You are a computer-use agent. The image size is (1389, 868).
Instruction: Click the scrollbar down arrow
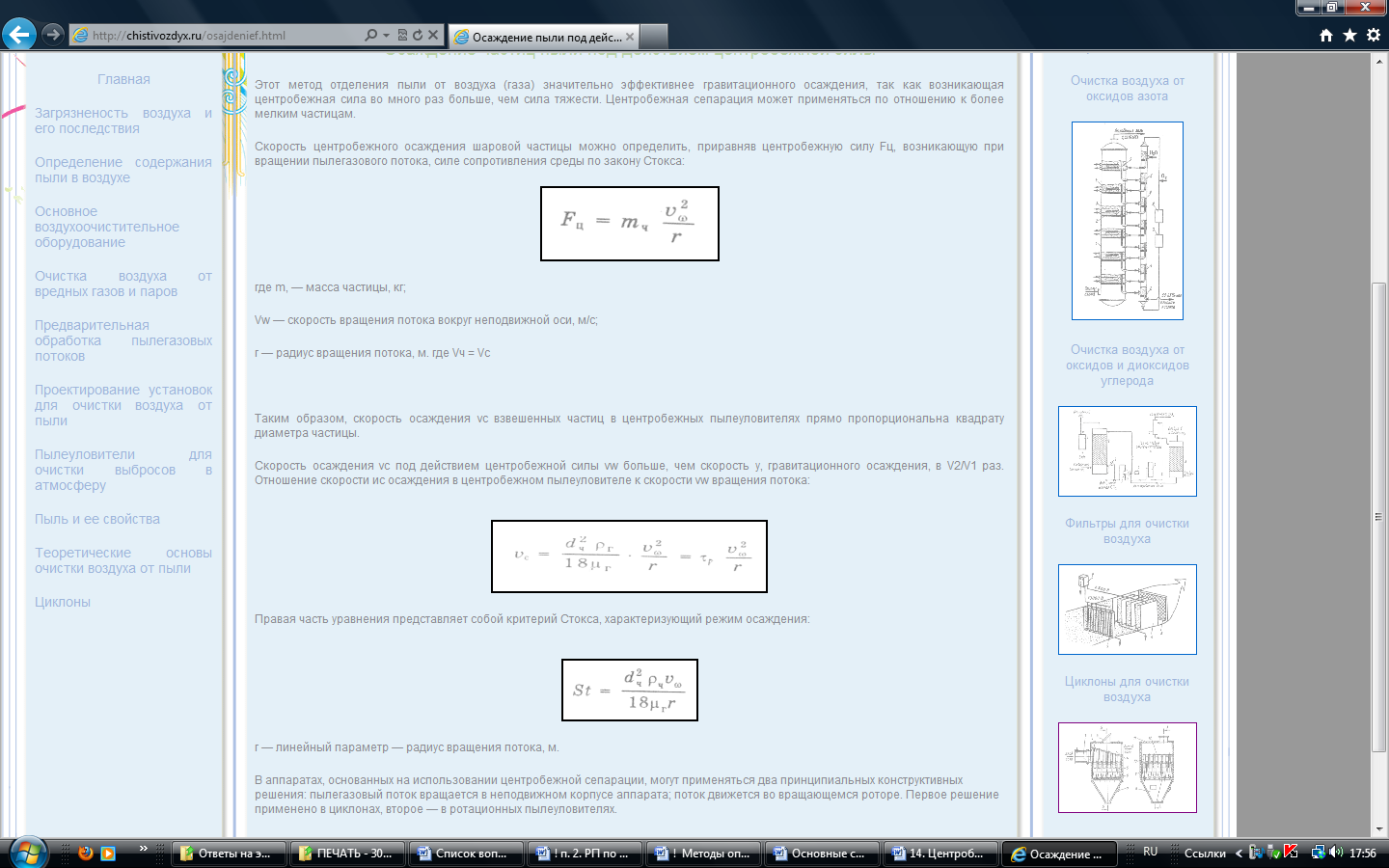click(x=1379, y=828)
